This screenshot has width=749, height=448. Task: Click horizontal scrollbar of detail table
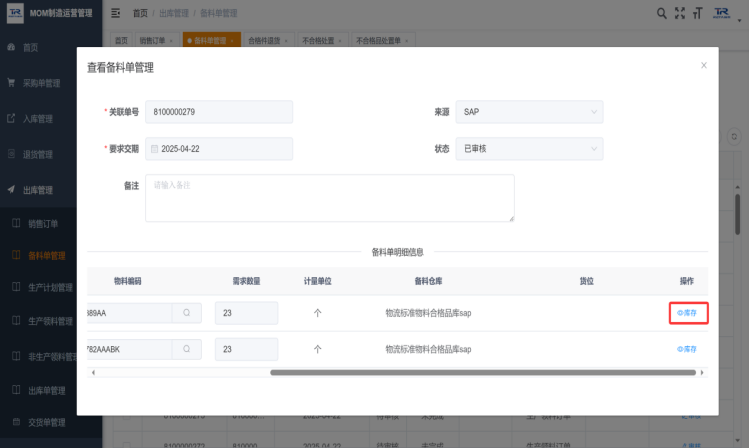(x=482, y=373)
